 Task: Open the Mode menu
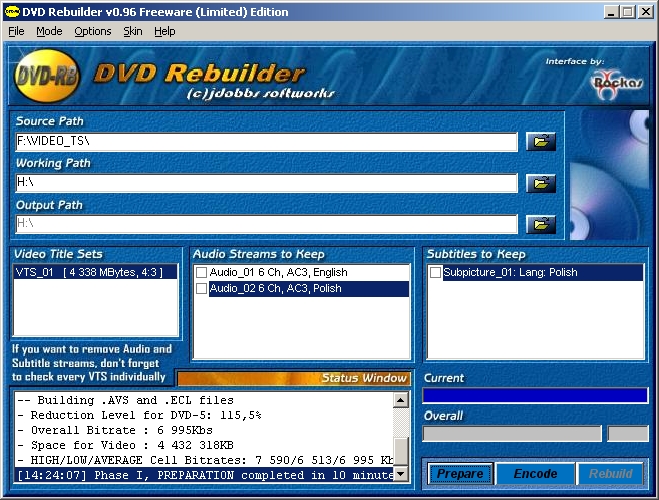tap(49, 32)
